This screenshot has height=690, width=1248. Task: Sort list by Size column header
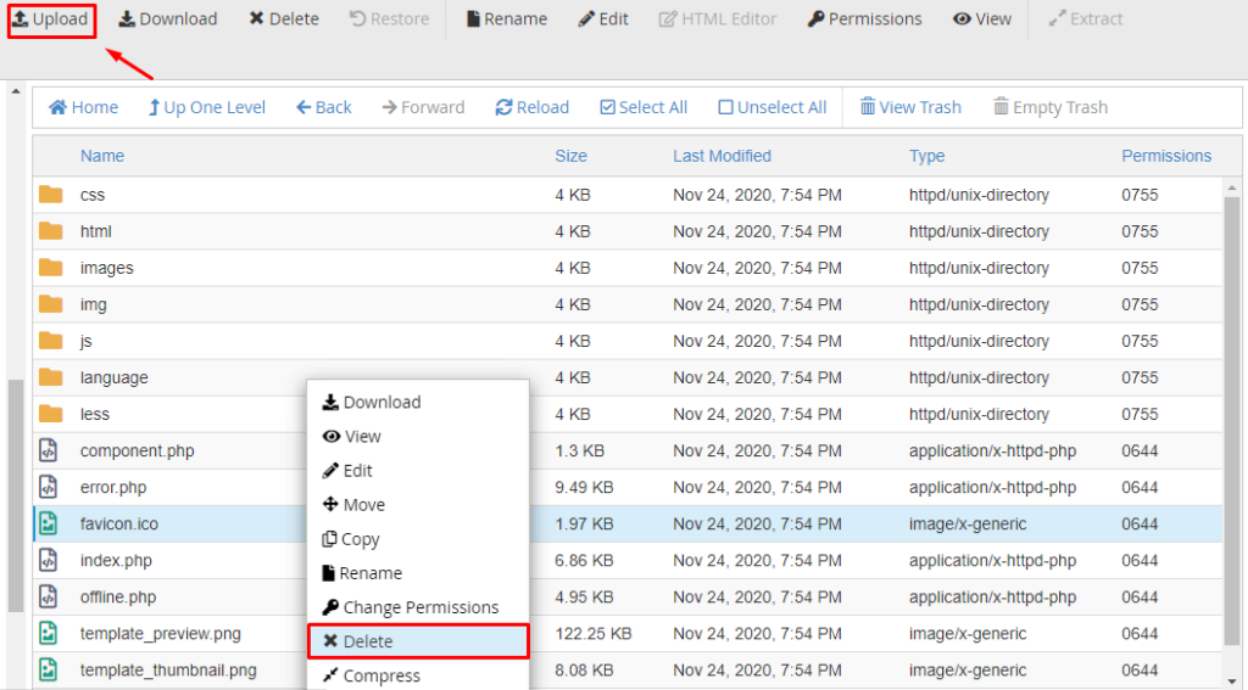[x=571, y=156]
